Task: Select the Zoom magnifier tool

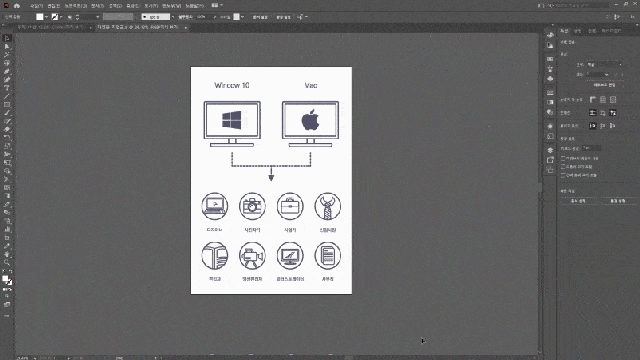Action: coord(7,262)
